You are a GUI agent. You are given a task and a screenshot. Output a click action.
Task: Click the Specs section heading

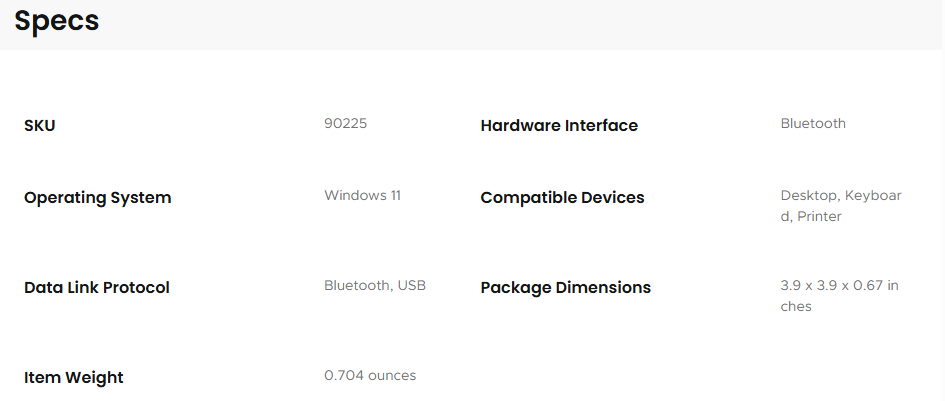56,21
